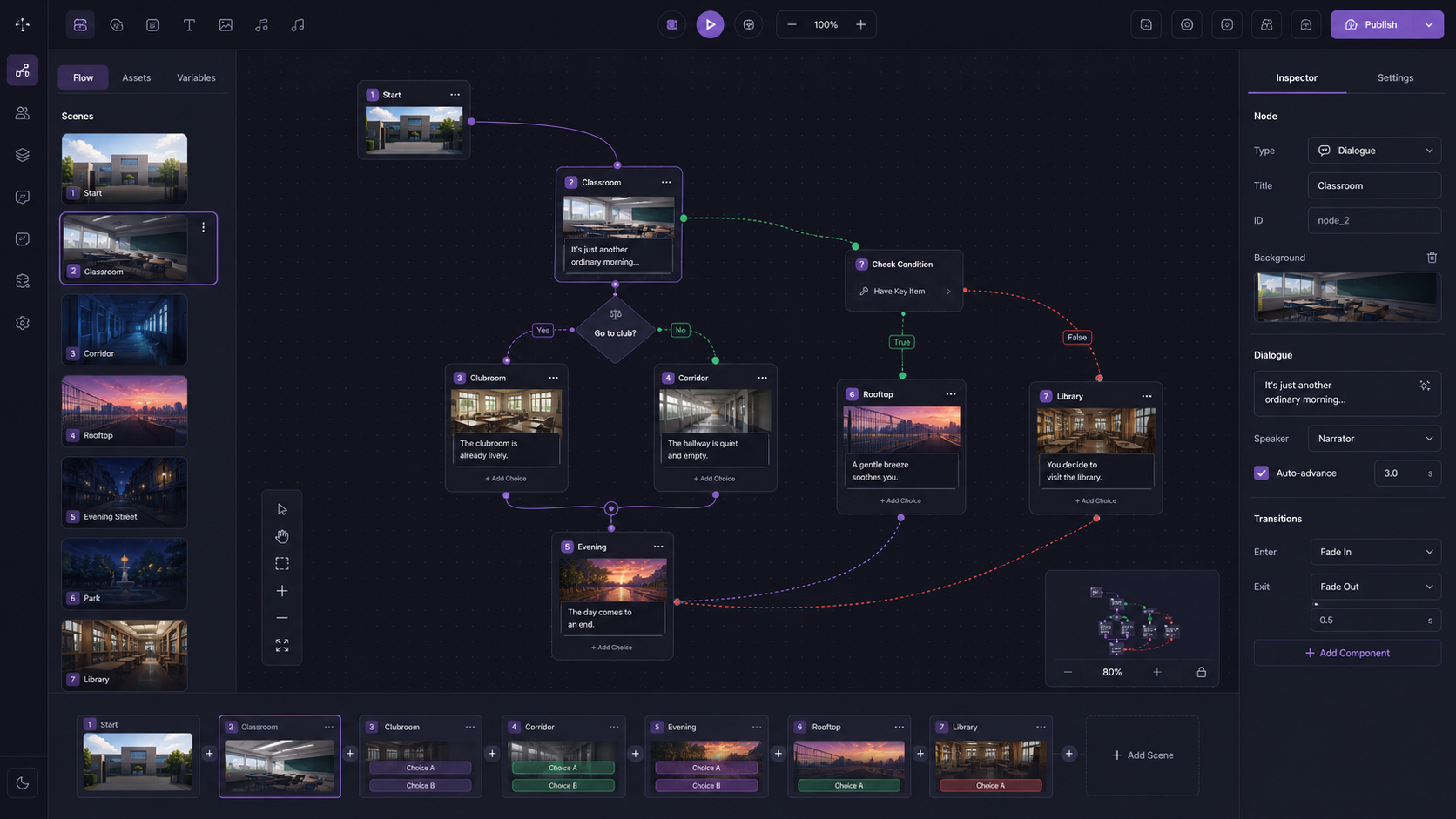
Task: Click the Auto-advance seconds field 3.0
Action: click(1407, 473)
